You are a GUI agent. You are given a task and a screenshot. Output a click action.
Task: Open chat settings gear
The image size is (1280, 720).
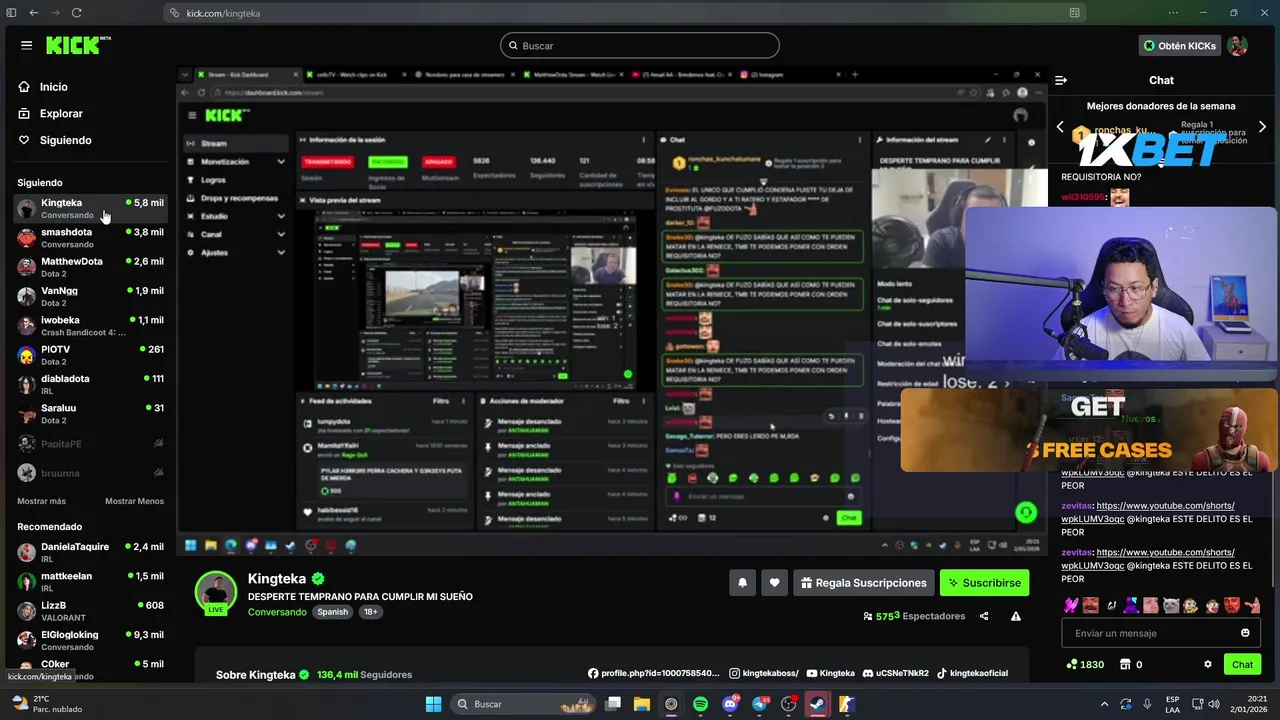(x=1207, y=664)
